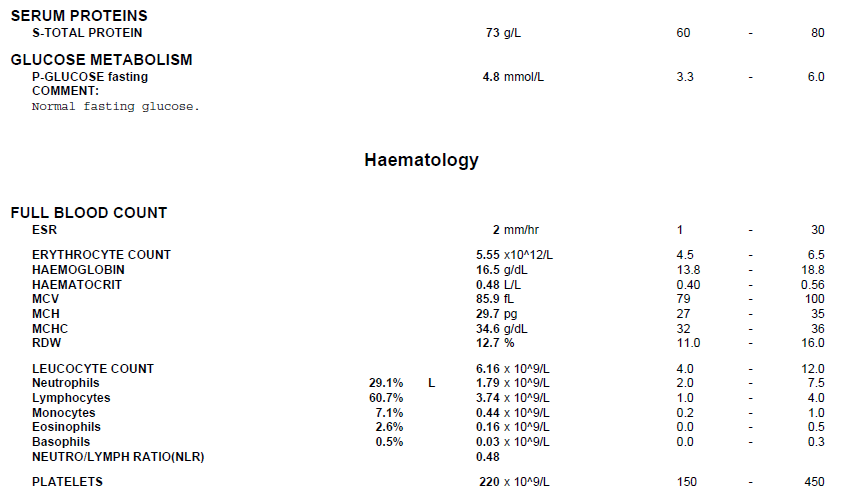This screenshot has width=841, height=500.
Task: Click the ESR row label
Action: 44,230
